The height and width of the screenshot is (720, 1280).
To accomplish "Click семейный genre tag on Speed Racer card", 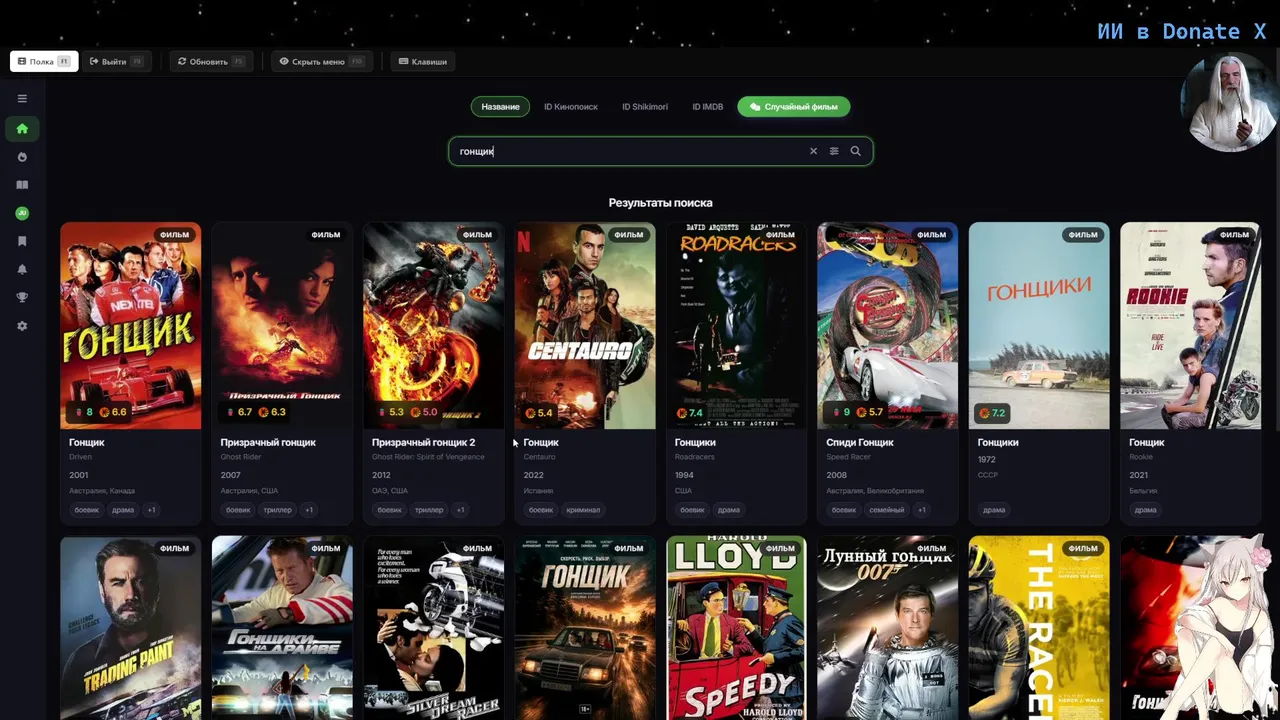I will (x=887, y=510).
